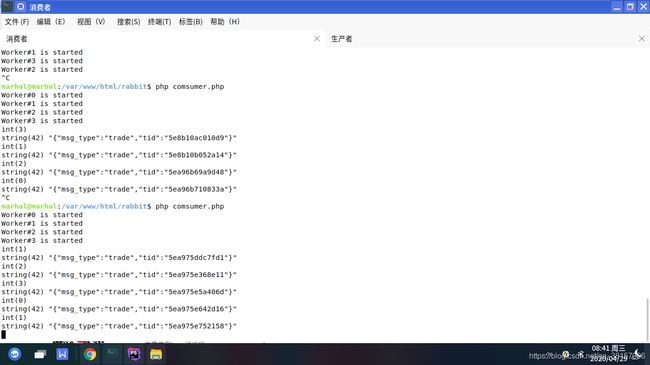This screenshot has height=365, width=650.
Task: Close the 消费者 tab
Action: (317, 39)
